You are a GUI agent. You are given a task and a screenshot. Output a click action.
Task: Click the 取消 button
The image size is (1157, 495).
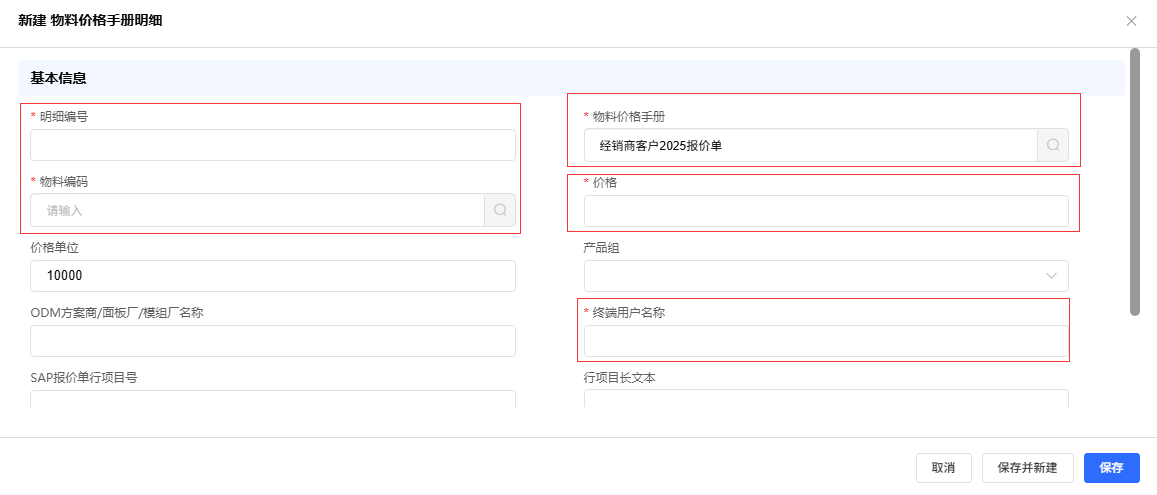tap(943, 468)
